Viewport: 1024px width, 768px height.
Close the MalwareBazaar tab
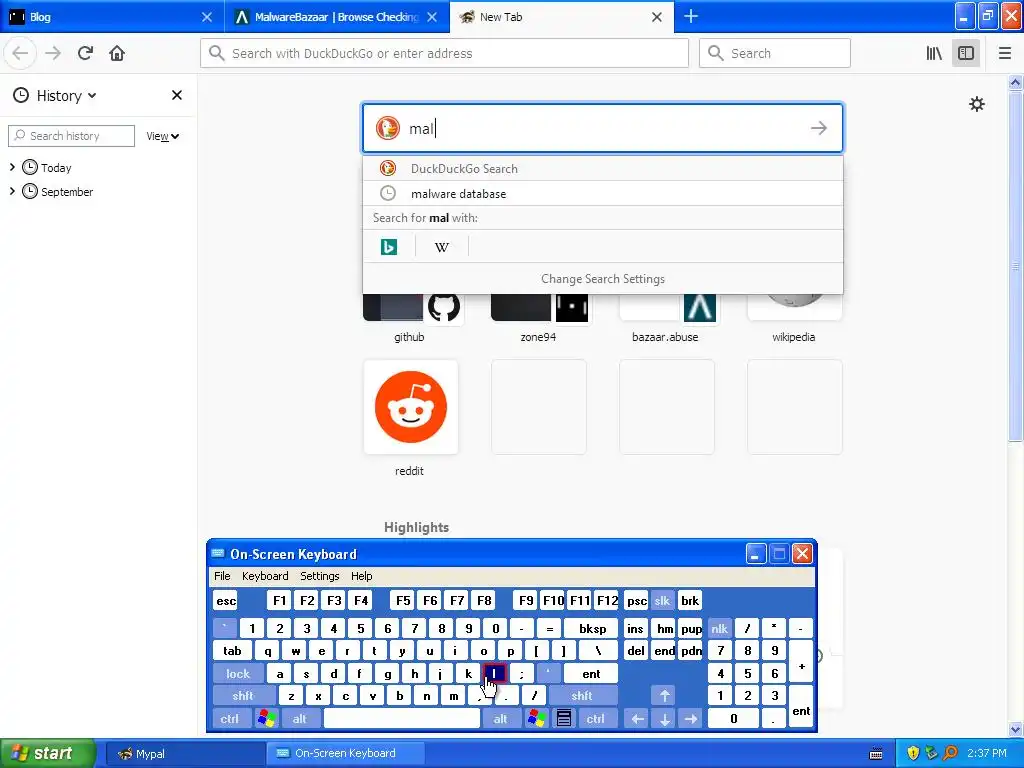tap(432, 17)
